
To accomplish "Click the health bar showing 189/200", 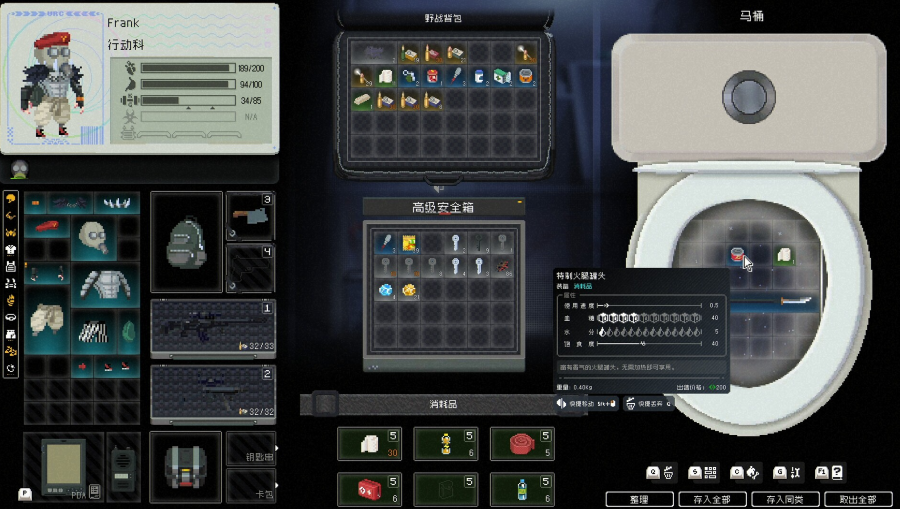I will point(188,68).
